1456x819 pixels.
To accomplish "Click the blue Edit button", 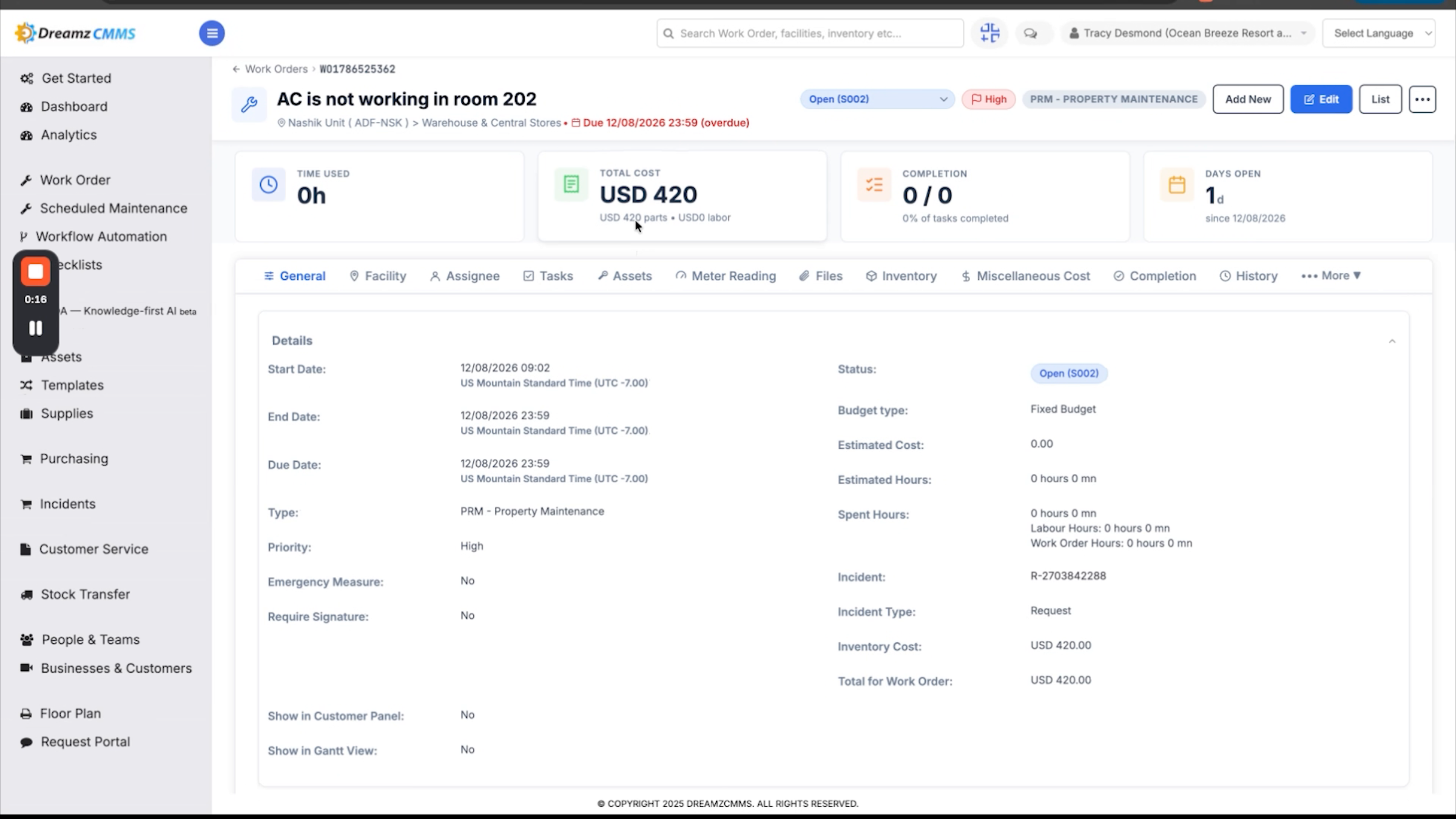I will [x=1321, y=99].
